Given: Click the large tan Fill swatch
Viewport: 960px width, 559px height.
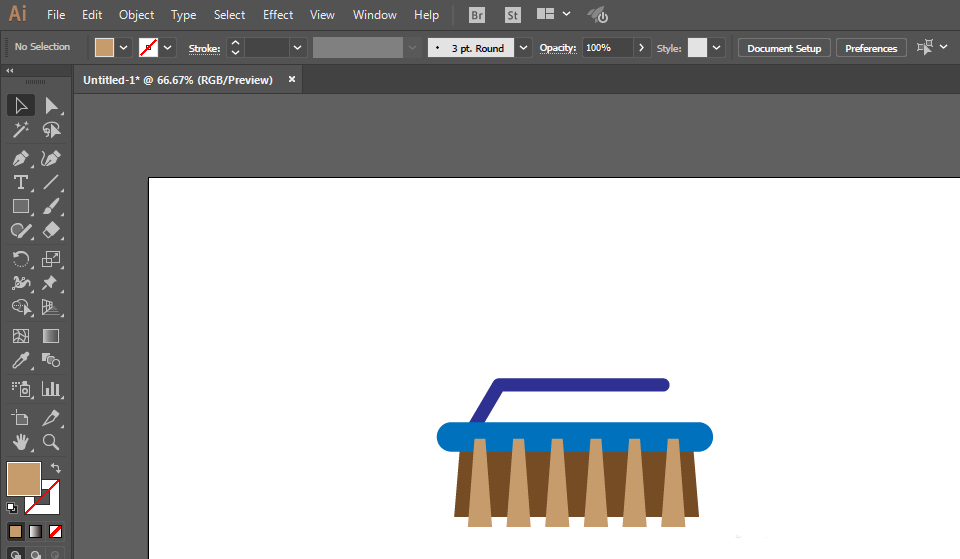Looking at the screenshot, I should (x=23, y=479).
